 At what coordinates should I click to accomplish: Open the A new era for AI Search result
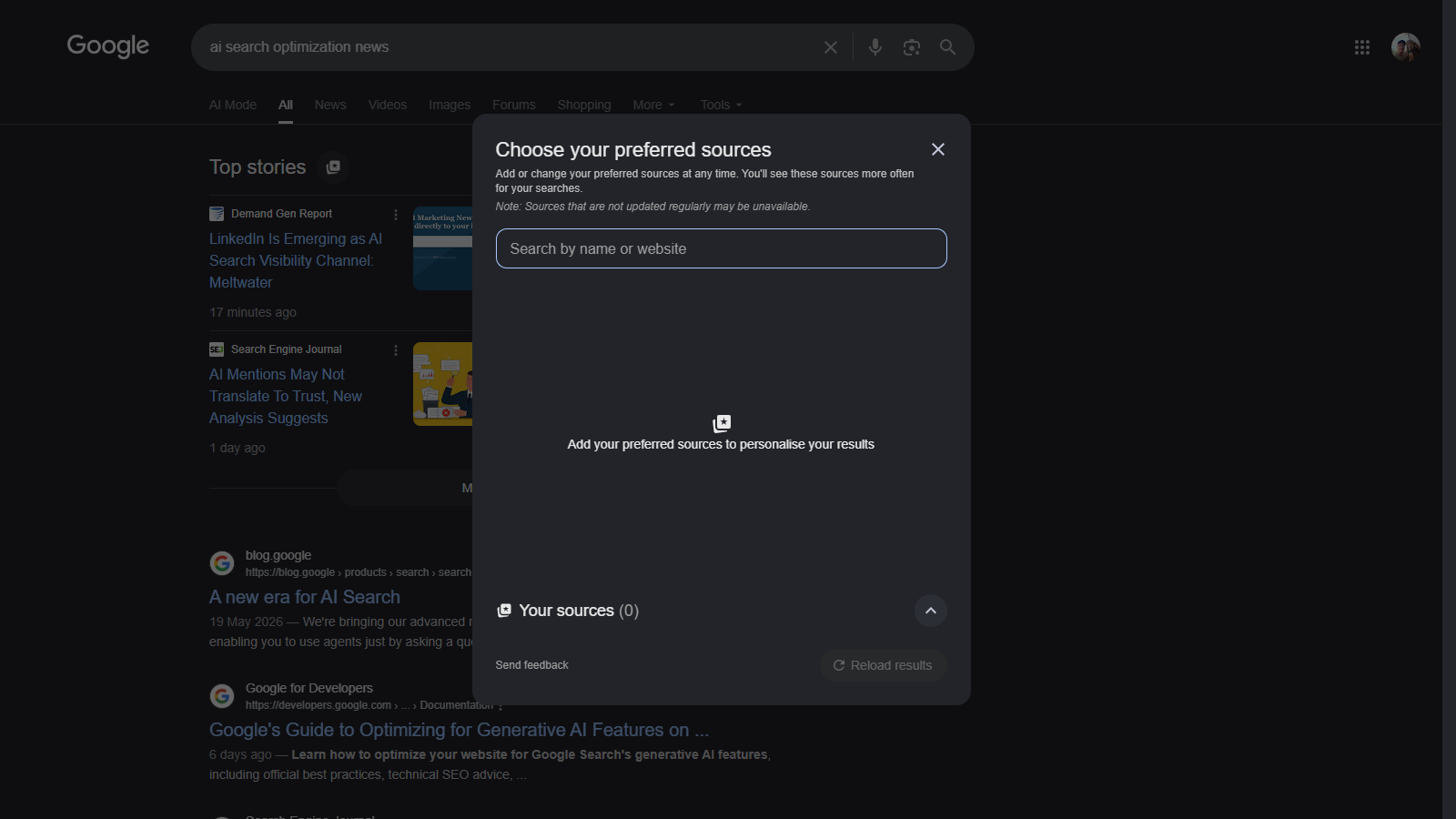(x=305, y=597)
